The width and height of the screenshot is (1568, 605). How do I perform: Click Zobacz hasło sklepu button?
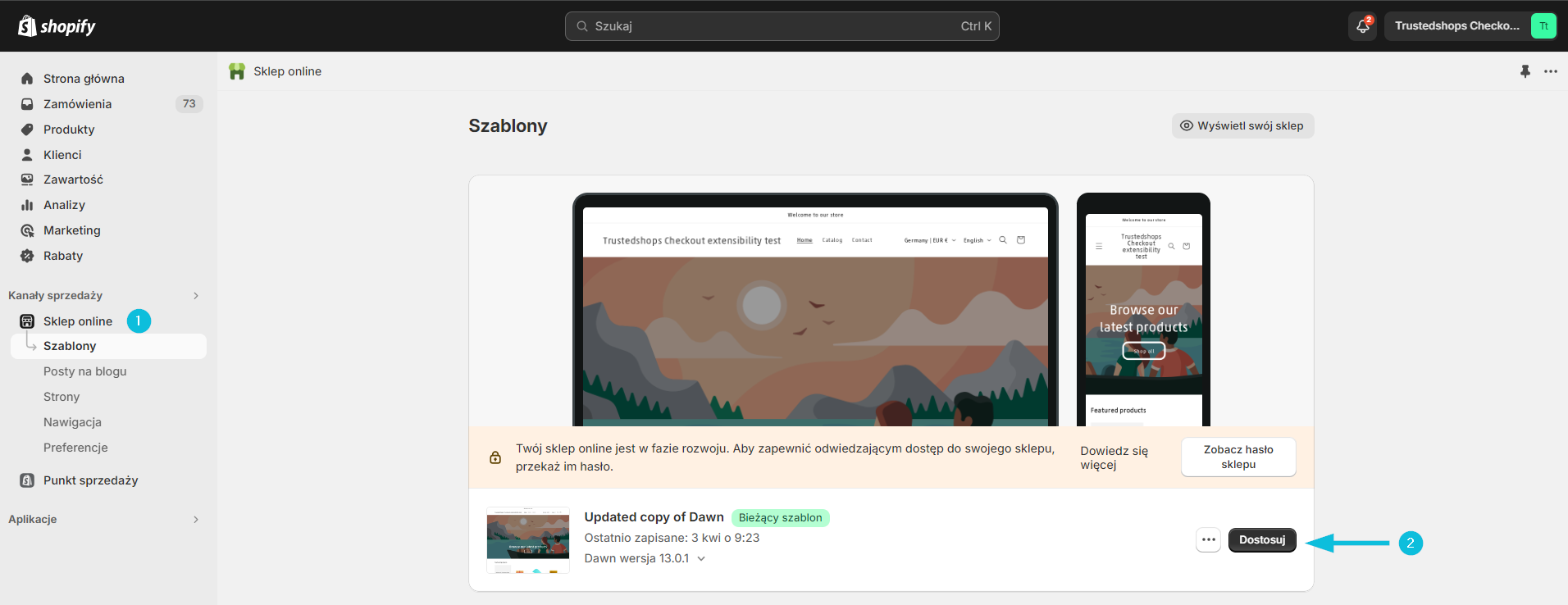tap(1238, 457)
